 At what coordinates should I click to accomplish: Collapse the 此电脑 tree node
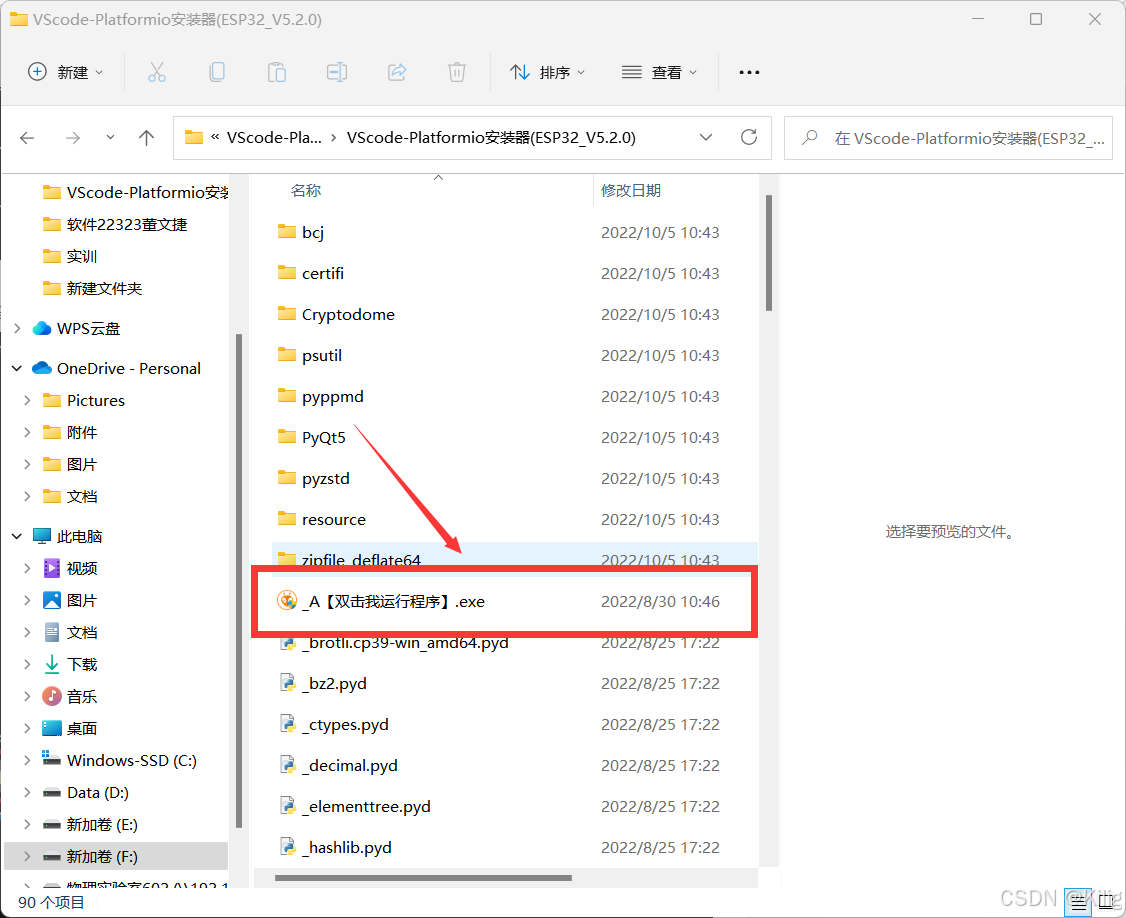[17, 536]
